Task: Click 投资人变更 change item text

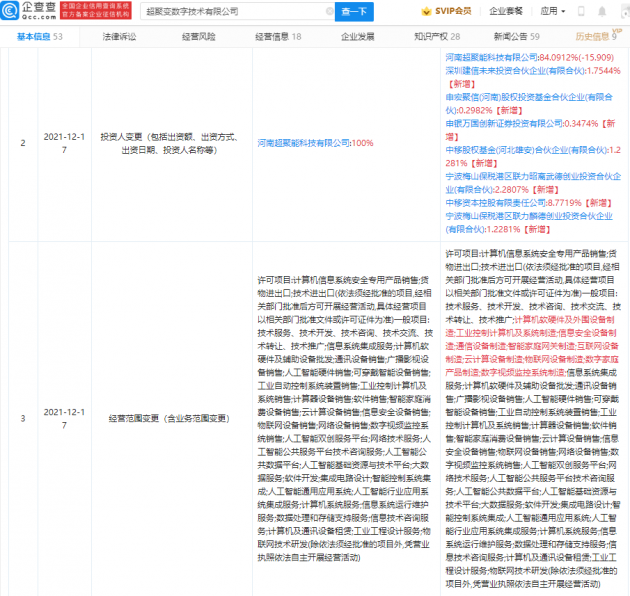Action: pyautogui.click(x=169, y=143)
